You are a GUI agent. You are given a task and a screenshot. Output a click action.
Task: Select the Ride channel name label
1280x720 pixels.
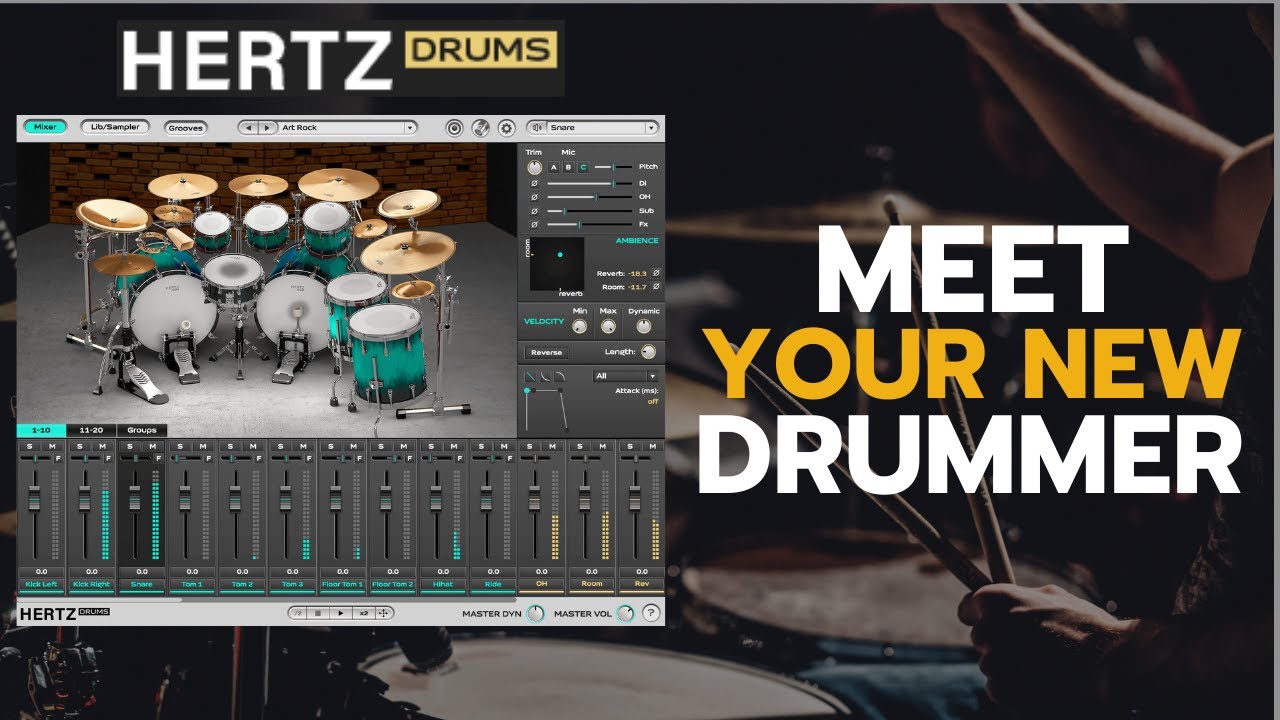point(492,584)
